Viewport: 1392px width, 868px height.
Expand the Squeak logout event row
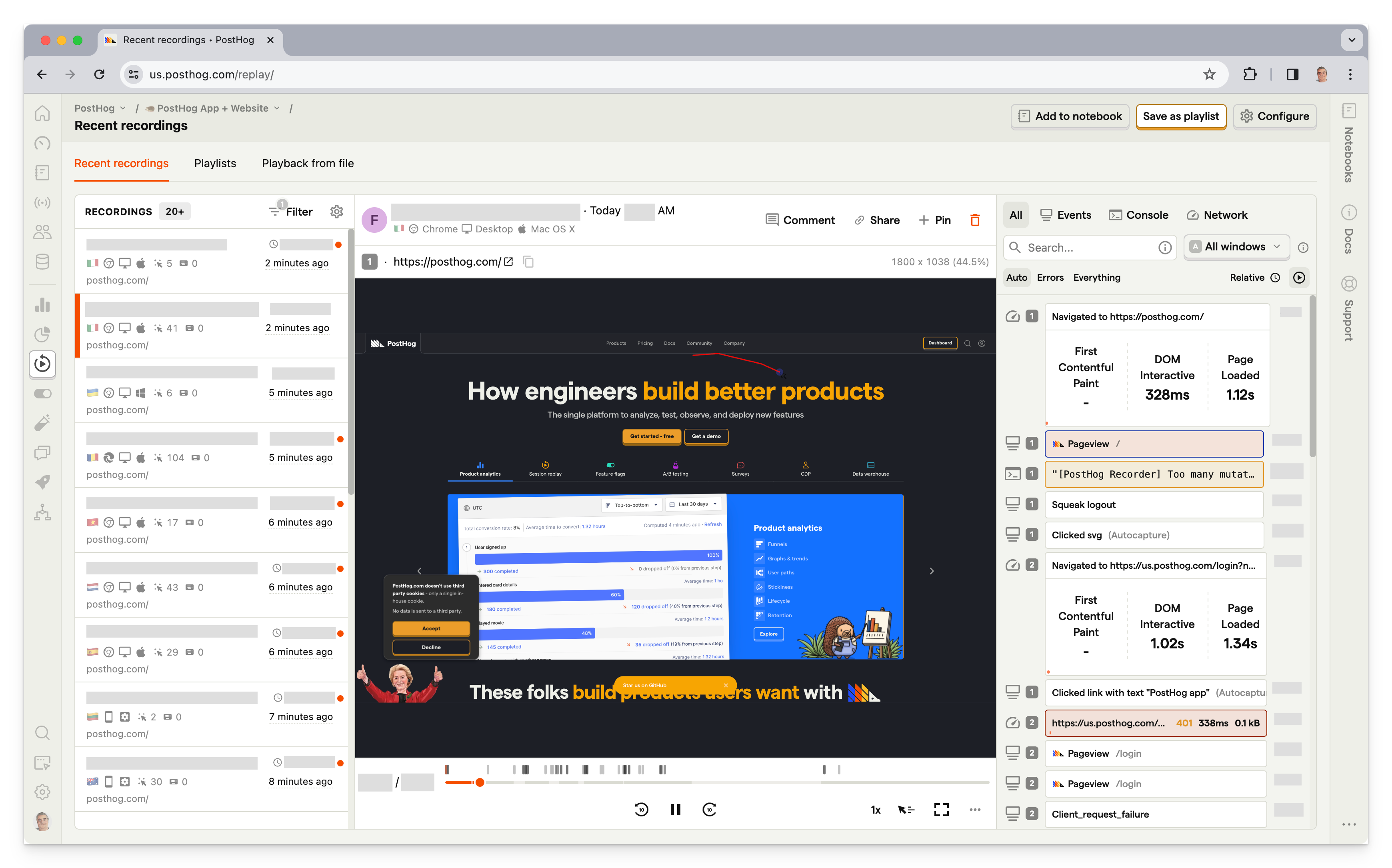point(1154,505)
